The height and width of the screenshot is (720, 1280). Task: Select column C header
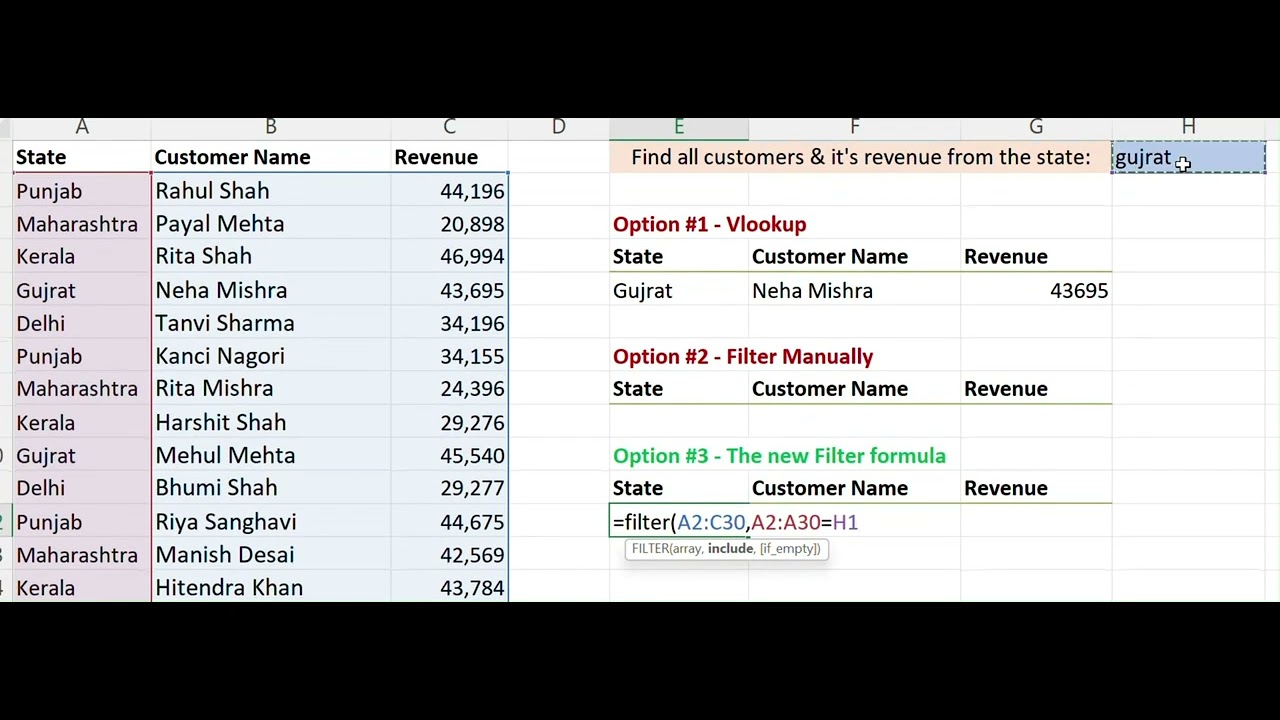[449, 128]
